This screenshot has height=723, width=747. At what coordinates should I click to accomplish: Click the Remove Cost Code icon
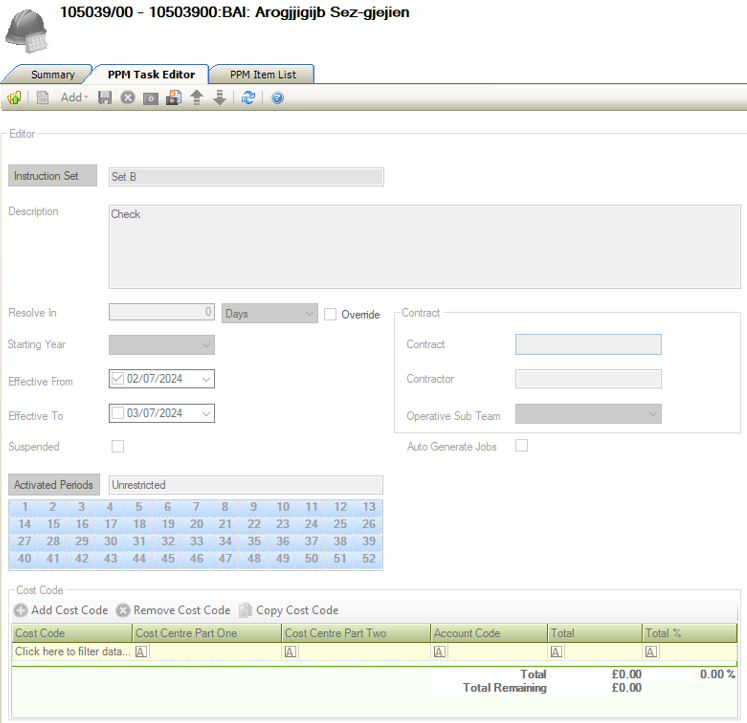point(123,610)
